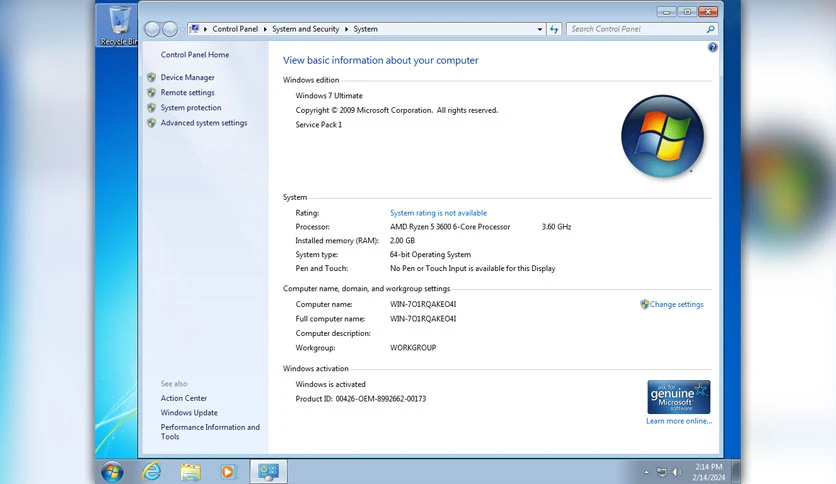The width and height of the screenshot is (836, 484).
Task: Select System in the breadcrumb
Action: pyautogui.click(x=365, y=29)
